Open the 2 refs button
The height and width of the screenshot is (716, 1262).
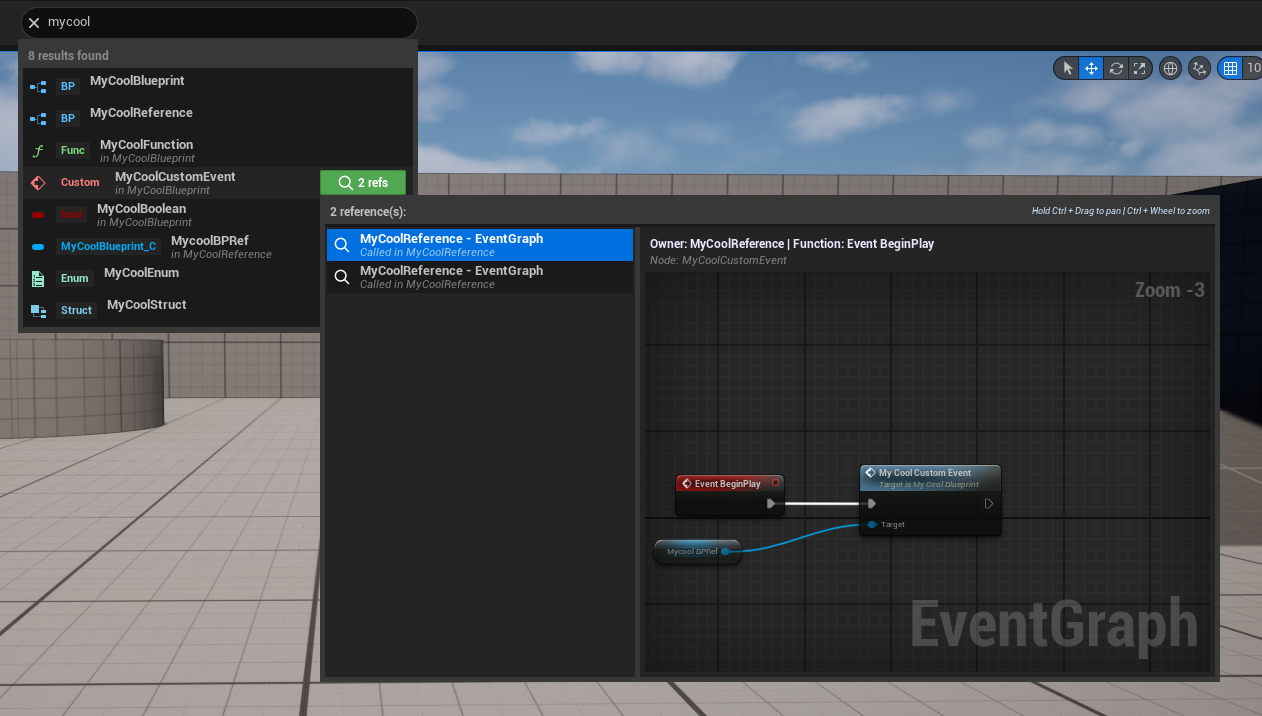(x=363, y=183)
